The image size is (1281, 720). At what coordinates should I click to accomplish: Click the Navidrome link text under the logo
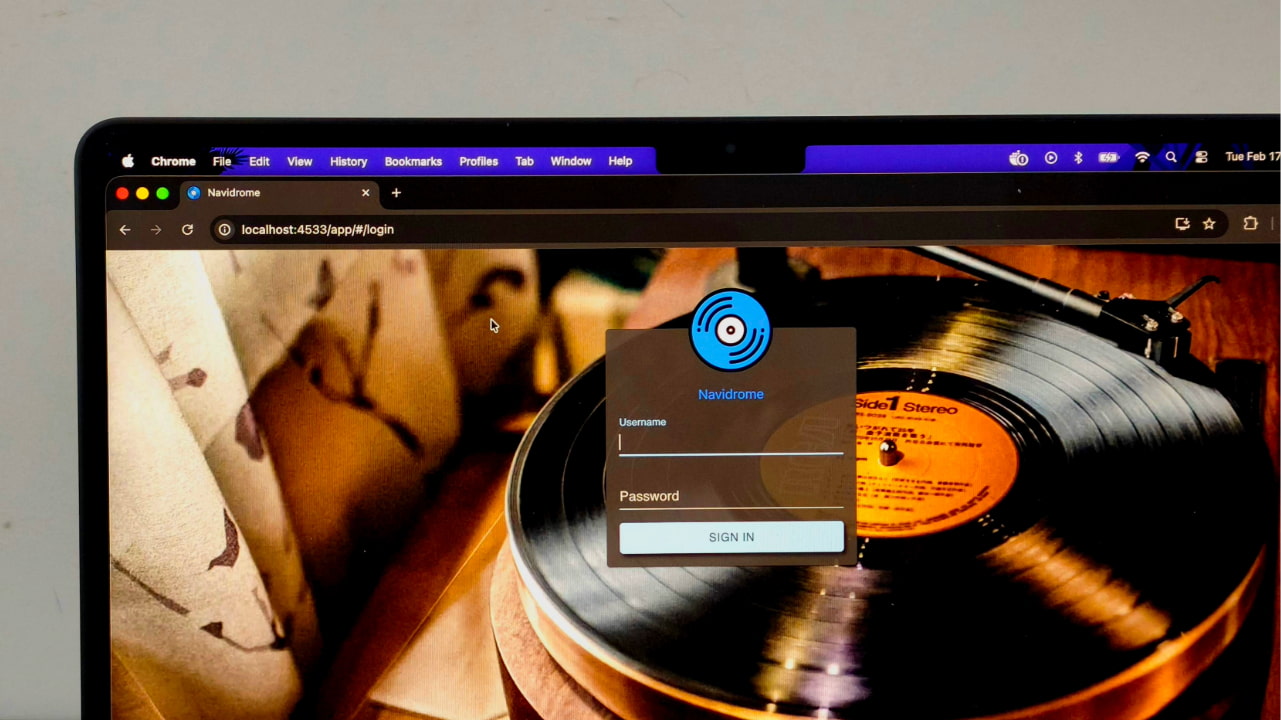[x=730, y=394]
